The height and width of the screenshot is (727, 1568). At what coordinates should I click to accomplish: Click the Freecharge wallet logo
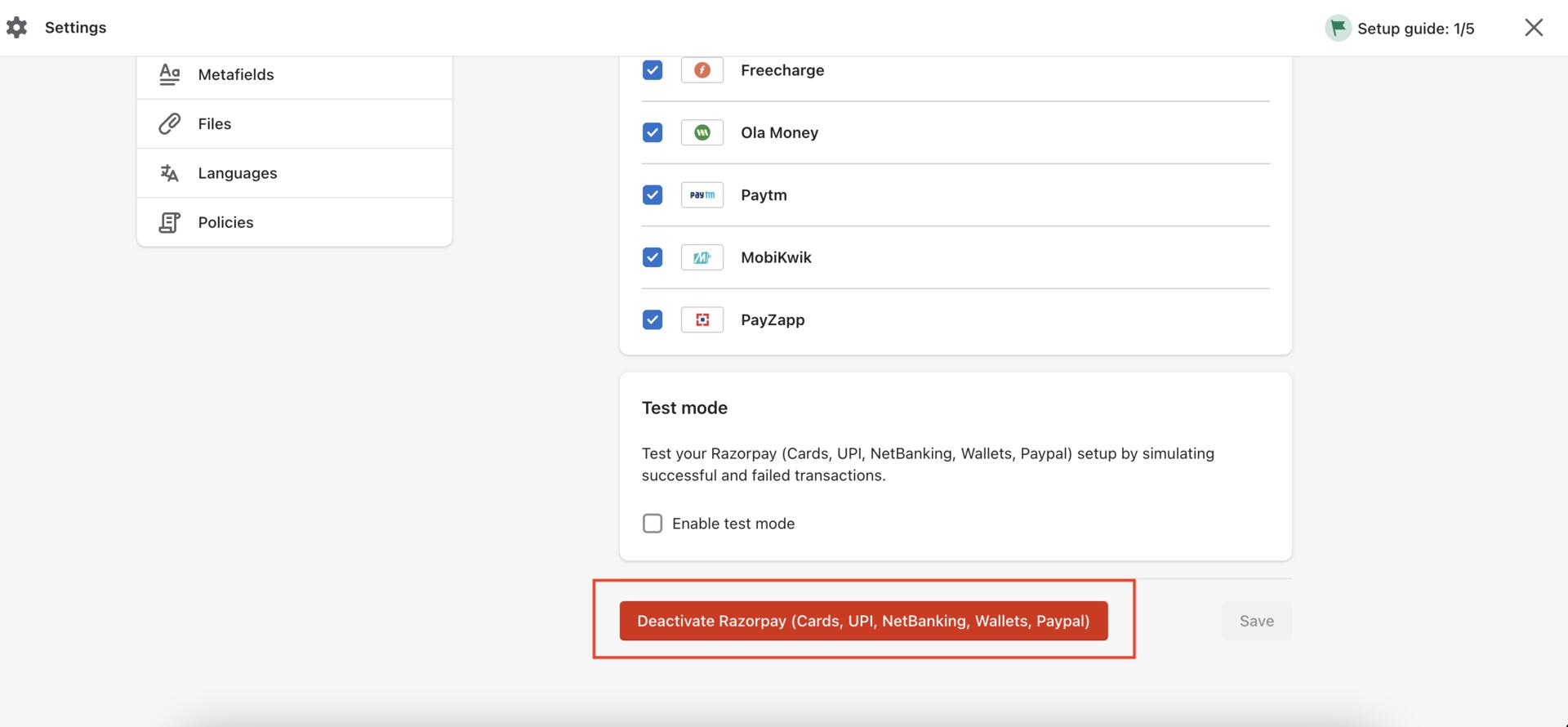pyautogui.click(x=702, y=70)
